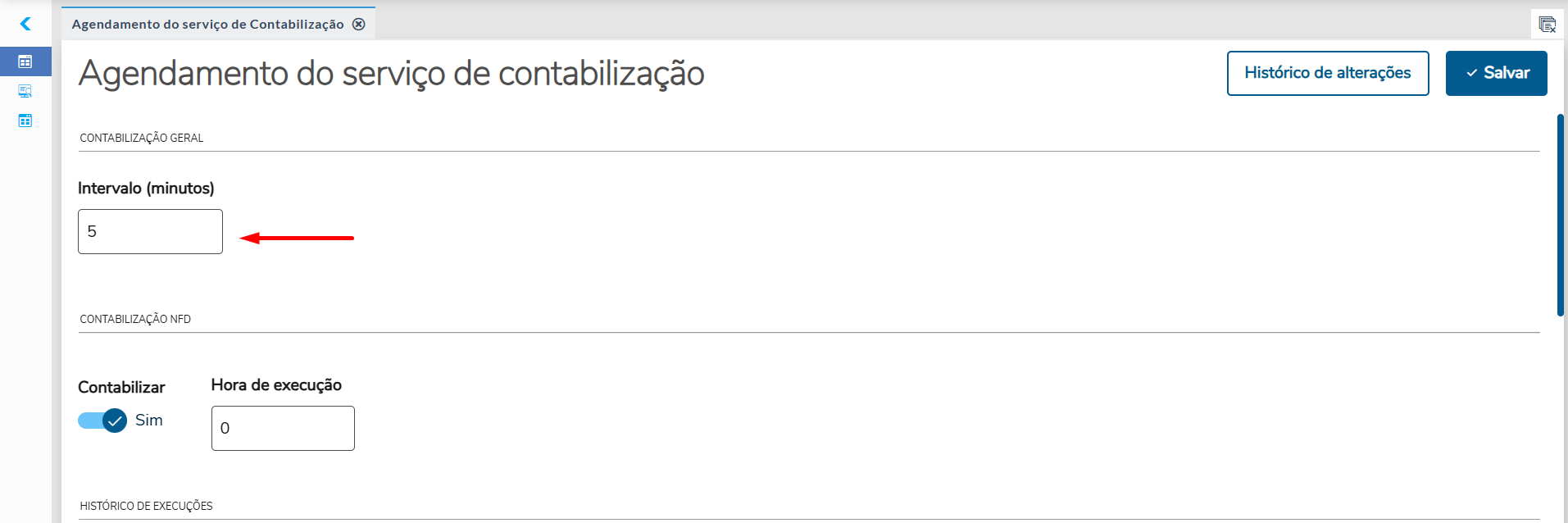Screen dimensions: 1568x523
Task: Open Histórico de alterações
Action: pyautogui.click(x=1327, y=73)
